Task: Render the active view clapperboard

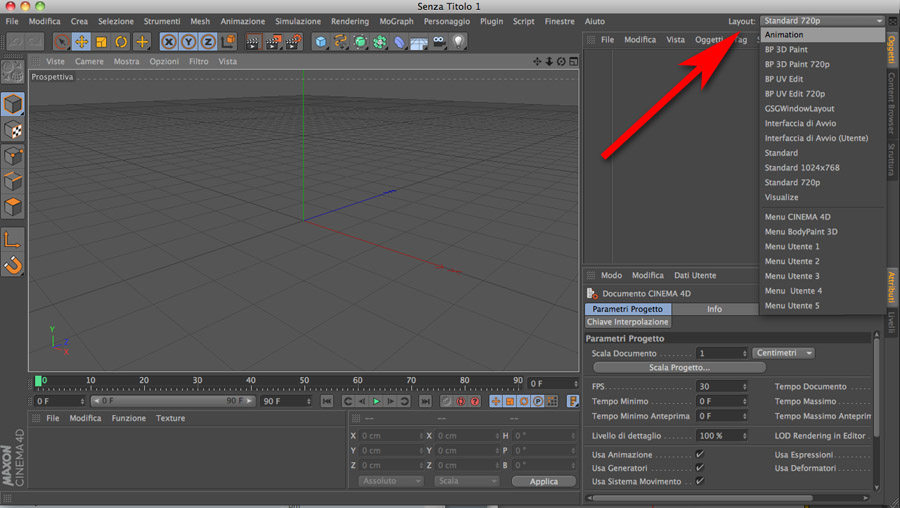Action: pos(253,41)
